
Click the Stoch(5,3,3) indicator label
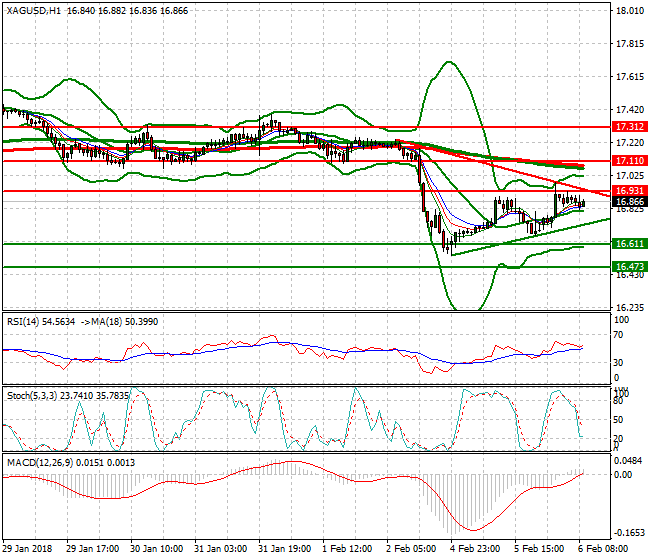tap(32, 395)
